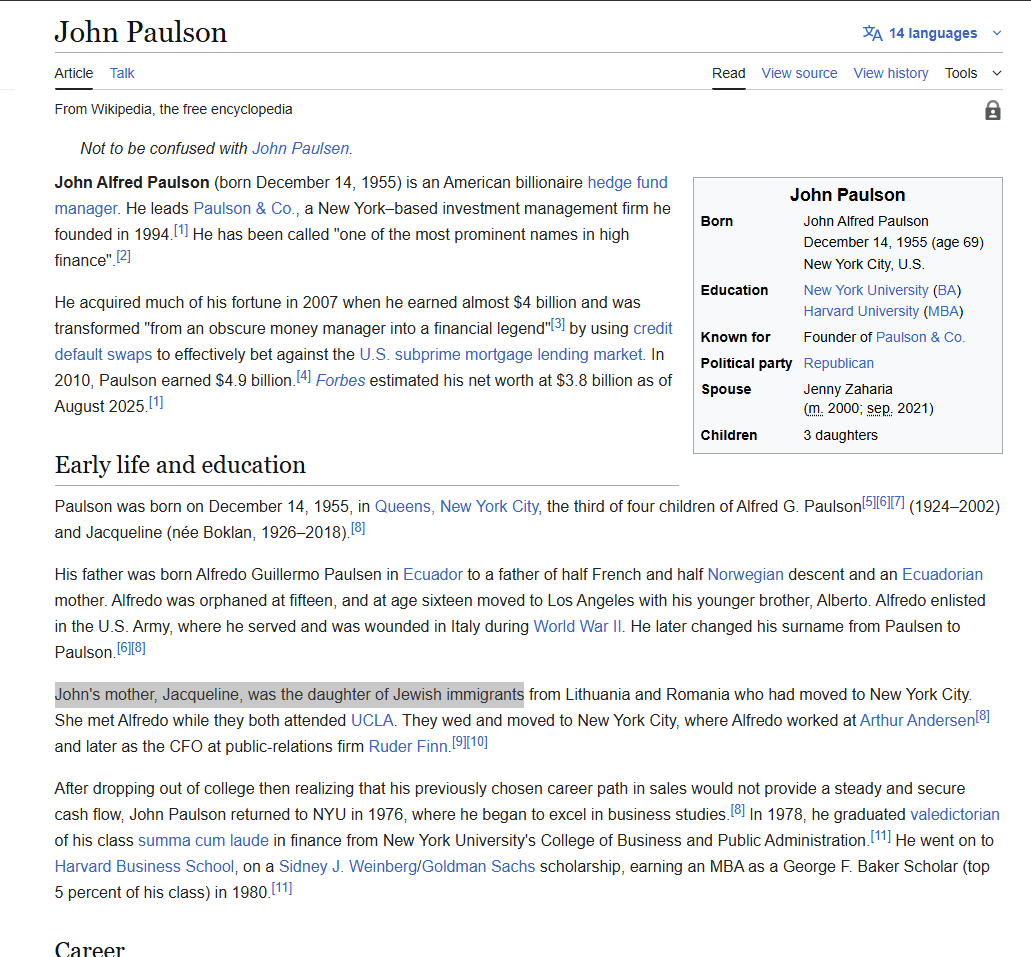Open the summa cum laude link

203,841
